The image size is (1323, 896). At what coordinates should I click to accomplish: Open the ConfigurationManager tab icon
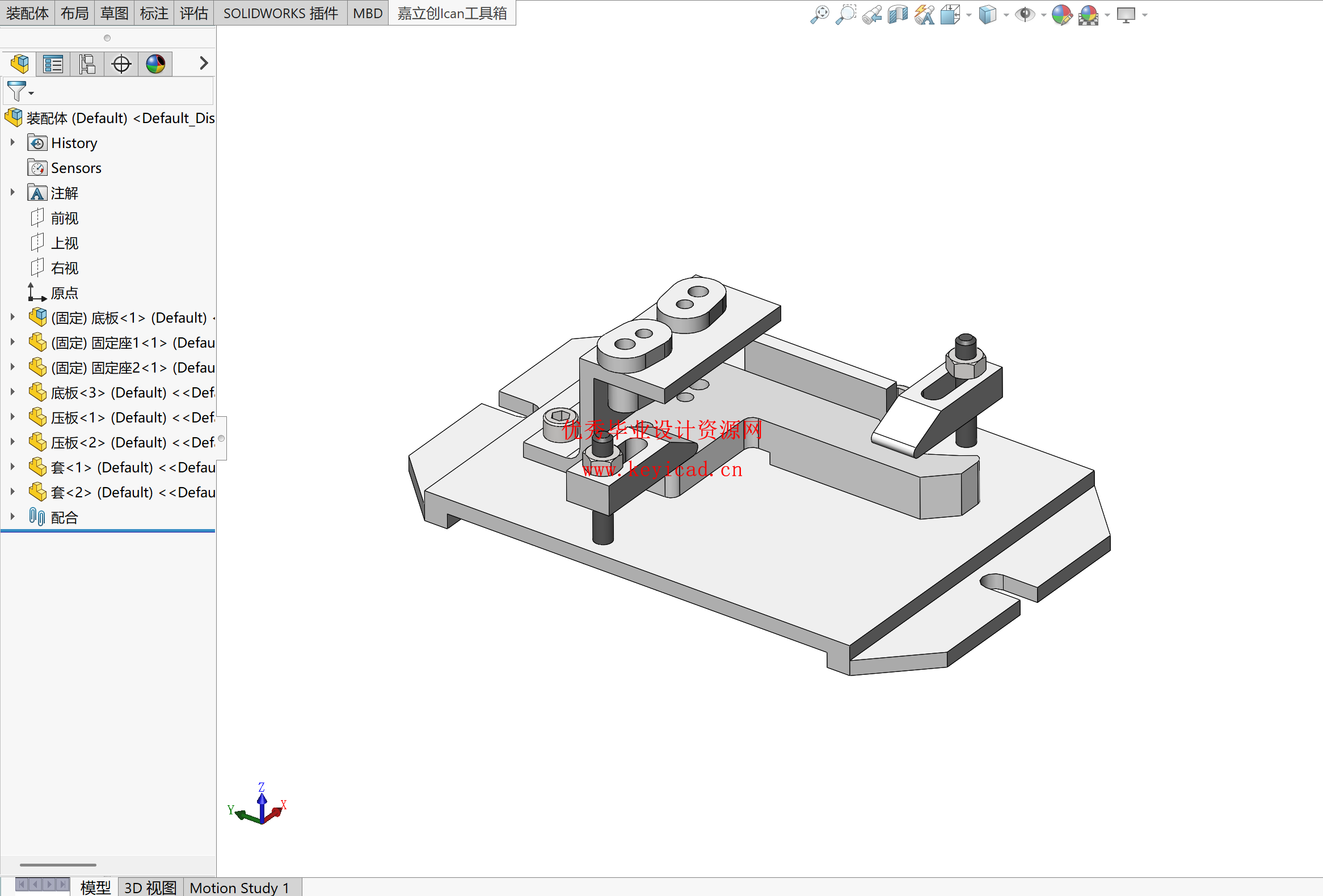click(x=87, y=63)
